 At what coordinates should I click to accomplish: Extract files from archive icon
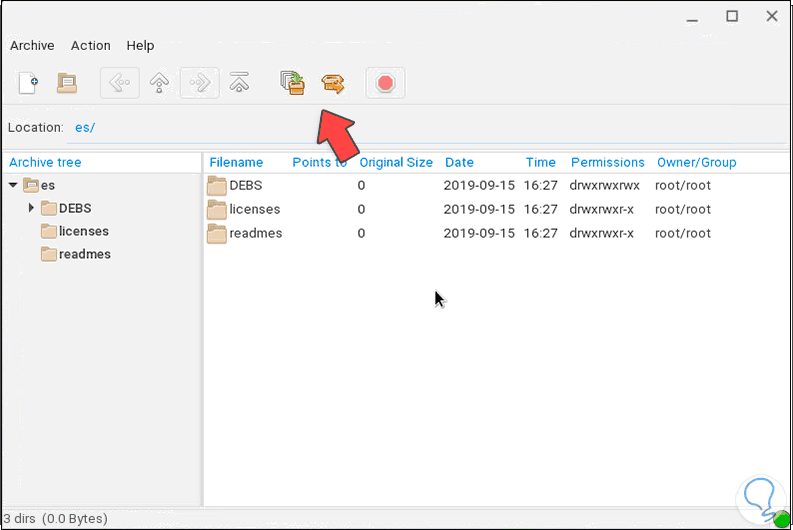coord(333,83)
